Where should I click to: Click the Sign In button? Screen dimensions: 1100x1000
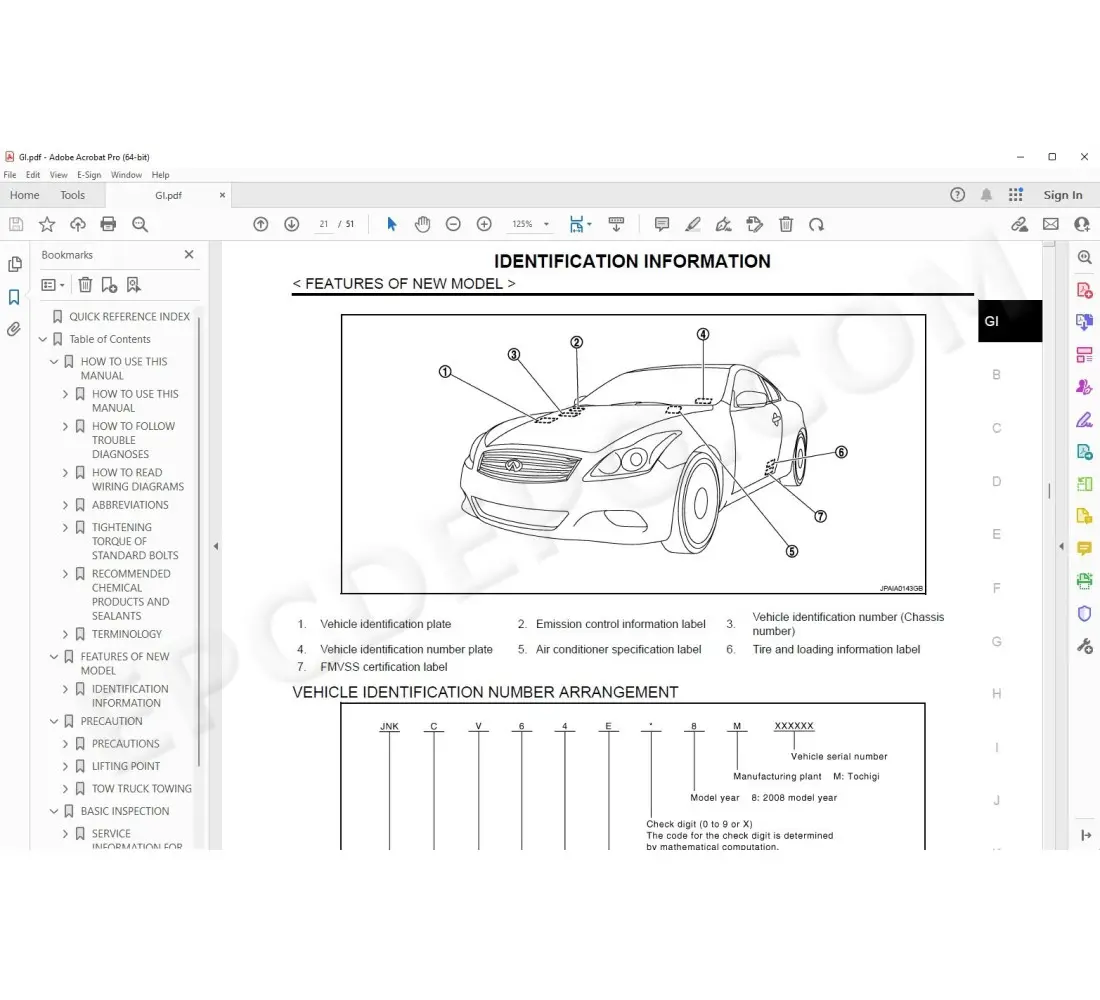pos(1063,194)
